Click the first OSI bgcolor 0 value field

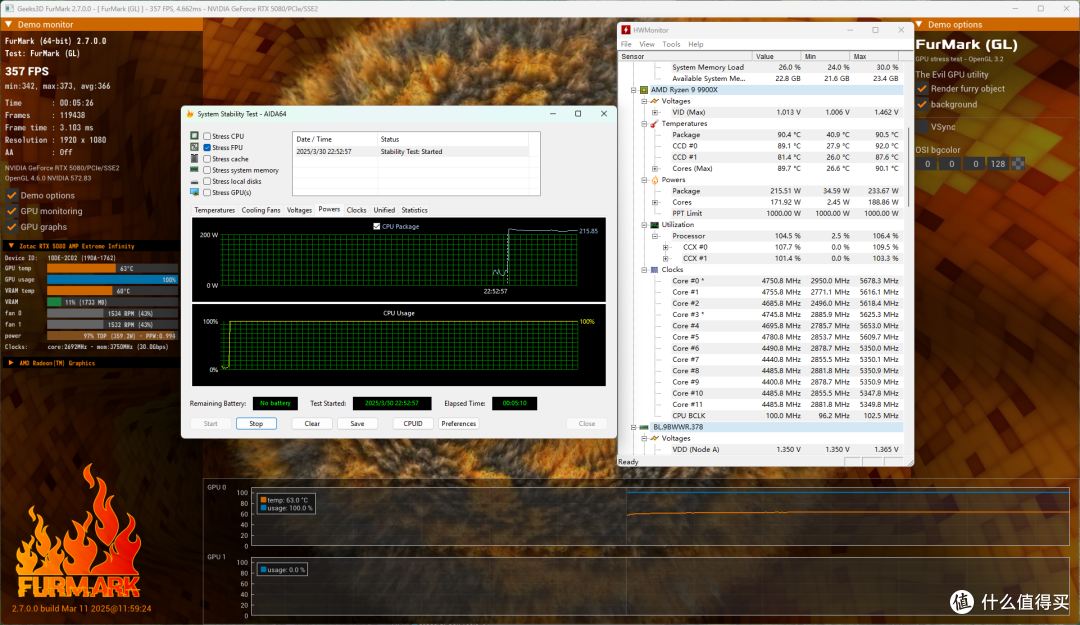pyautogui.click(x=927, y=164)
